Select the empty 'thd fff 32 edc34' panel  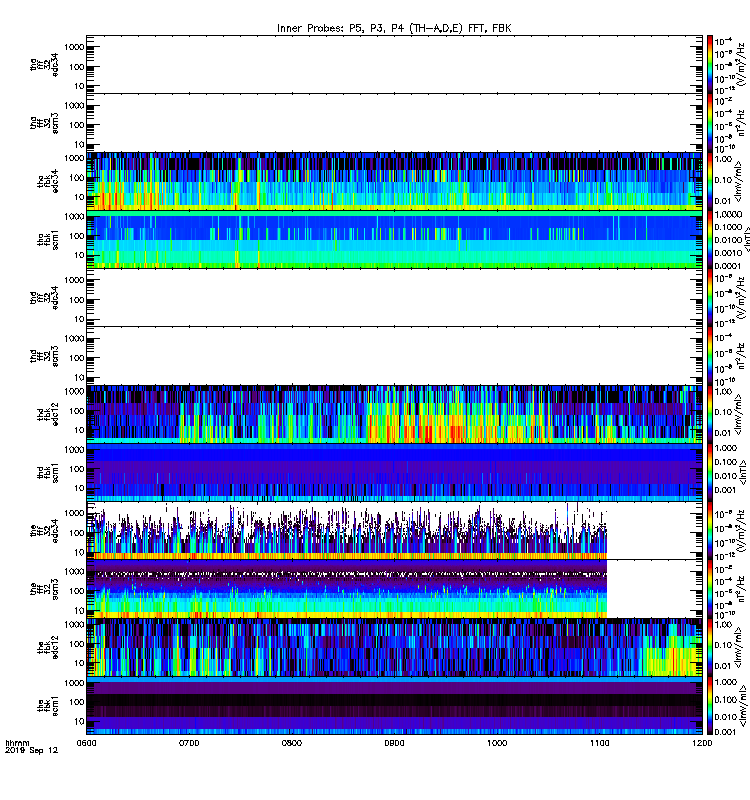(x=394, y=297)
